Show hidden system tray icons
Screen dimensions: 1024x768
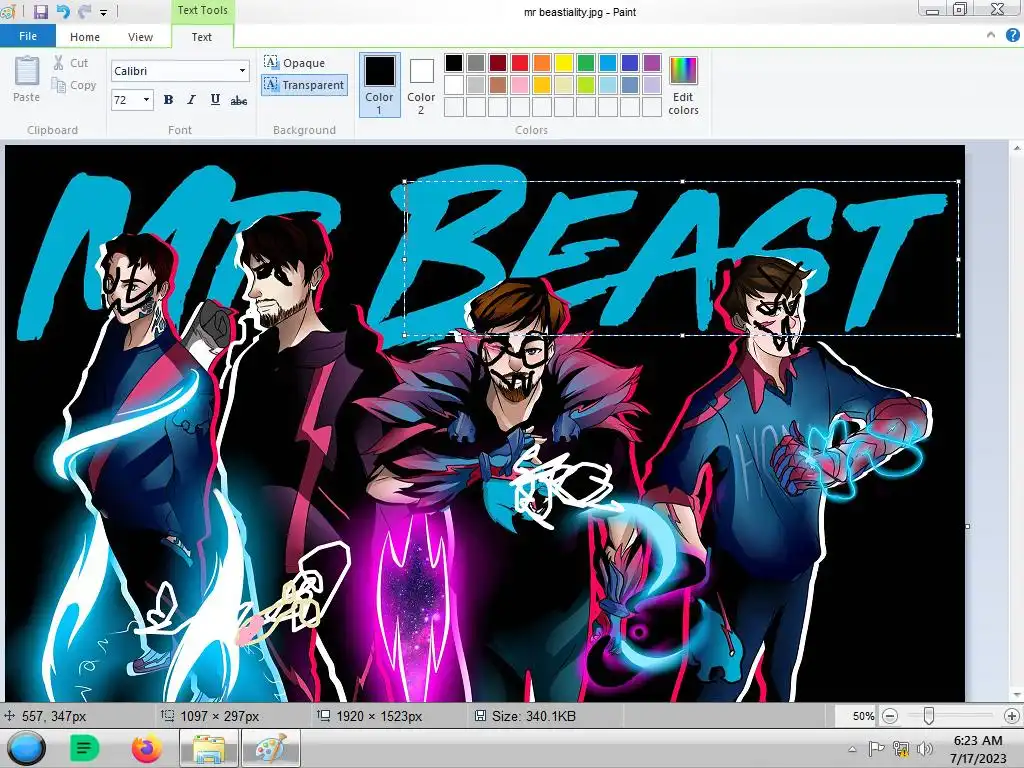pos(852,748)
